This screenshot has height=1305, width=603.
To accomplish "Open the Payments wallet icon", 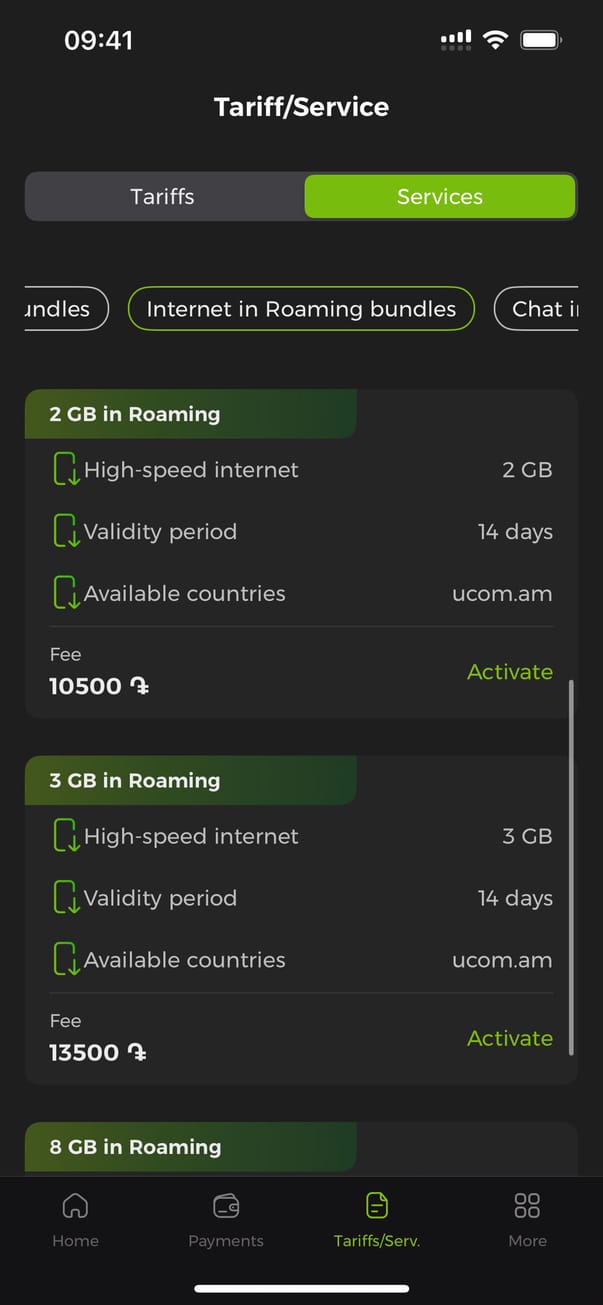I will click(x=226, y=1205).
